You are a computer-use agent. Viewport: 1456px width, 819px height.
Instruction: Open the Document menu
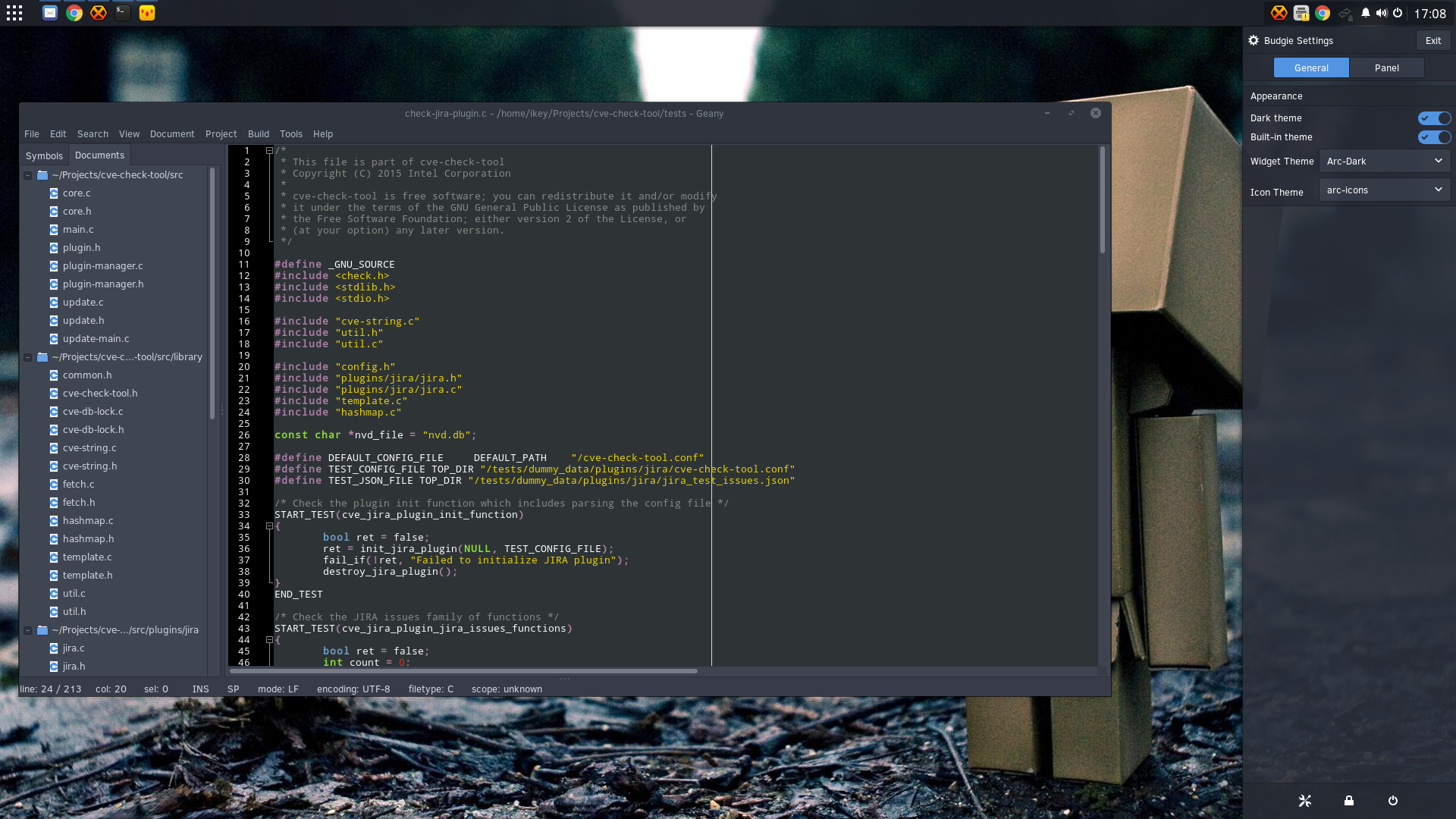172,134
